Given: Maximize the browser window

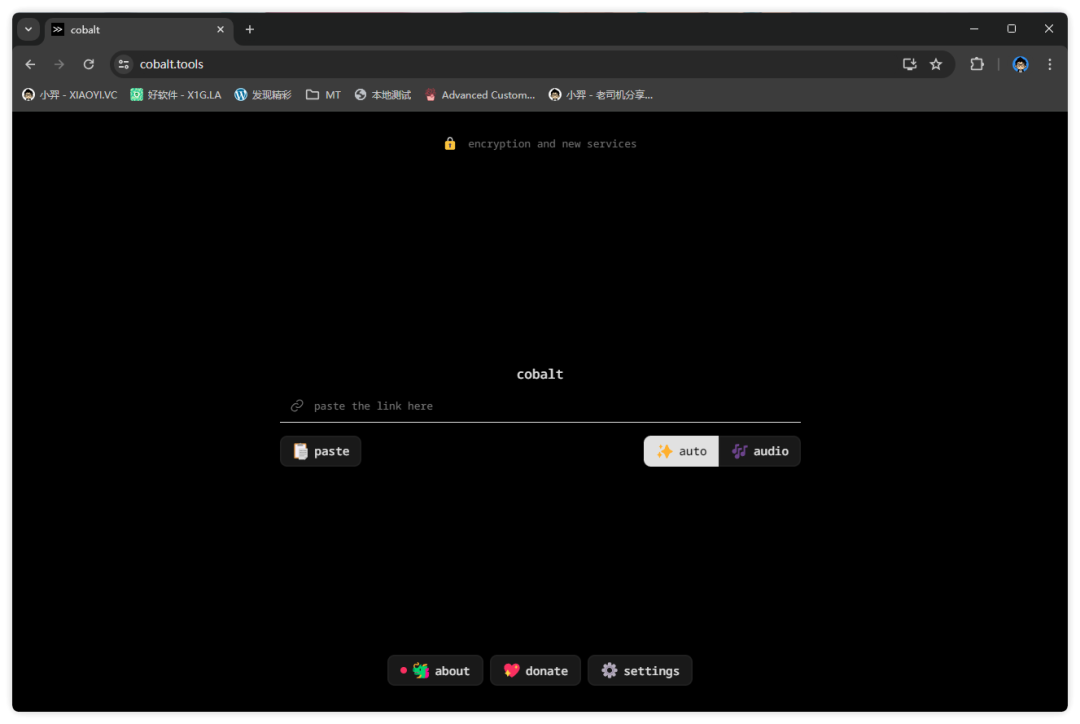Looking at the screenshot, I should (1011, 29).
